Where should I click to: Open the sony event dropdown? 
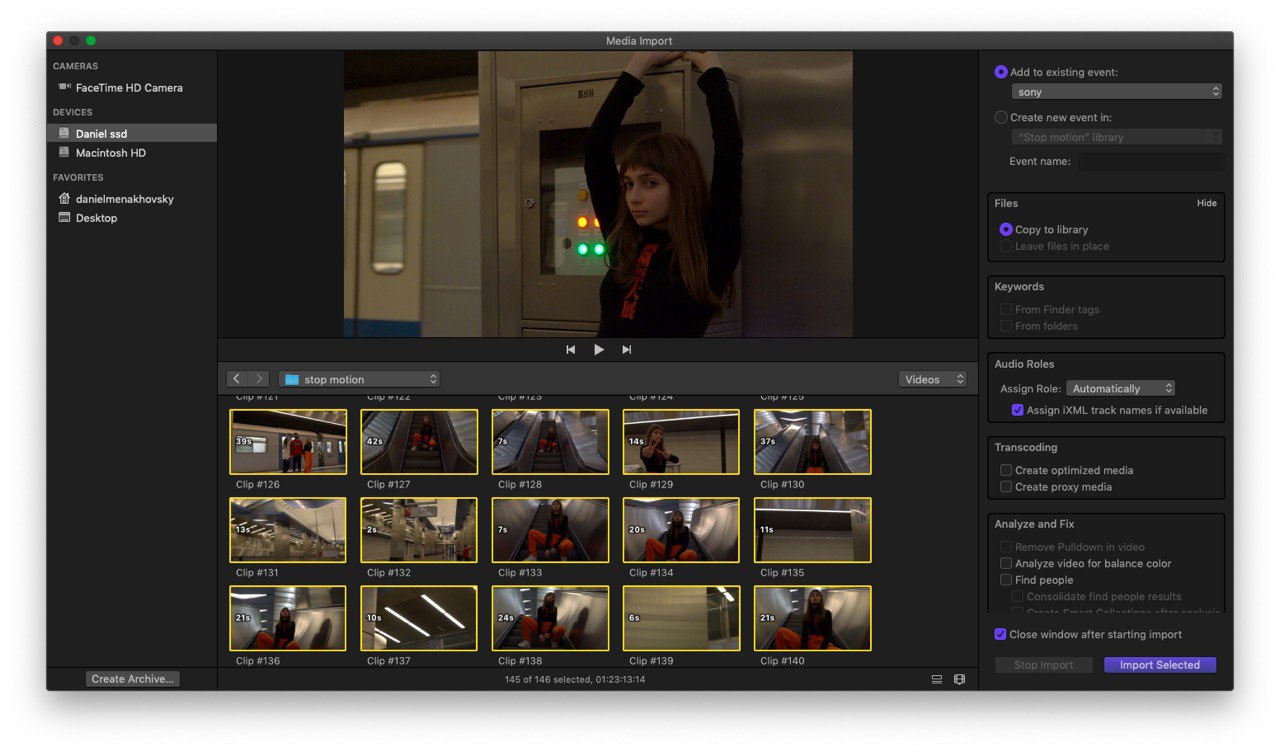(1117, 92)
